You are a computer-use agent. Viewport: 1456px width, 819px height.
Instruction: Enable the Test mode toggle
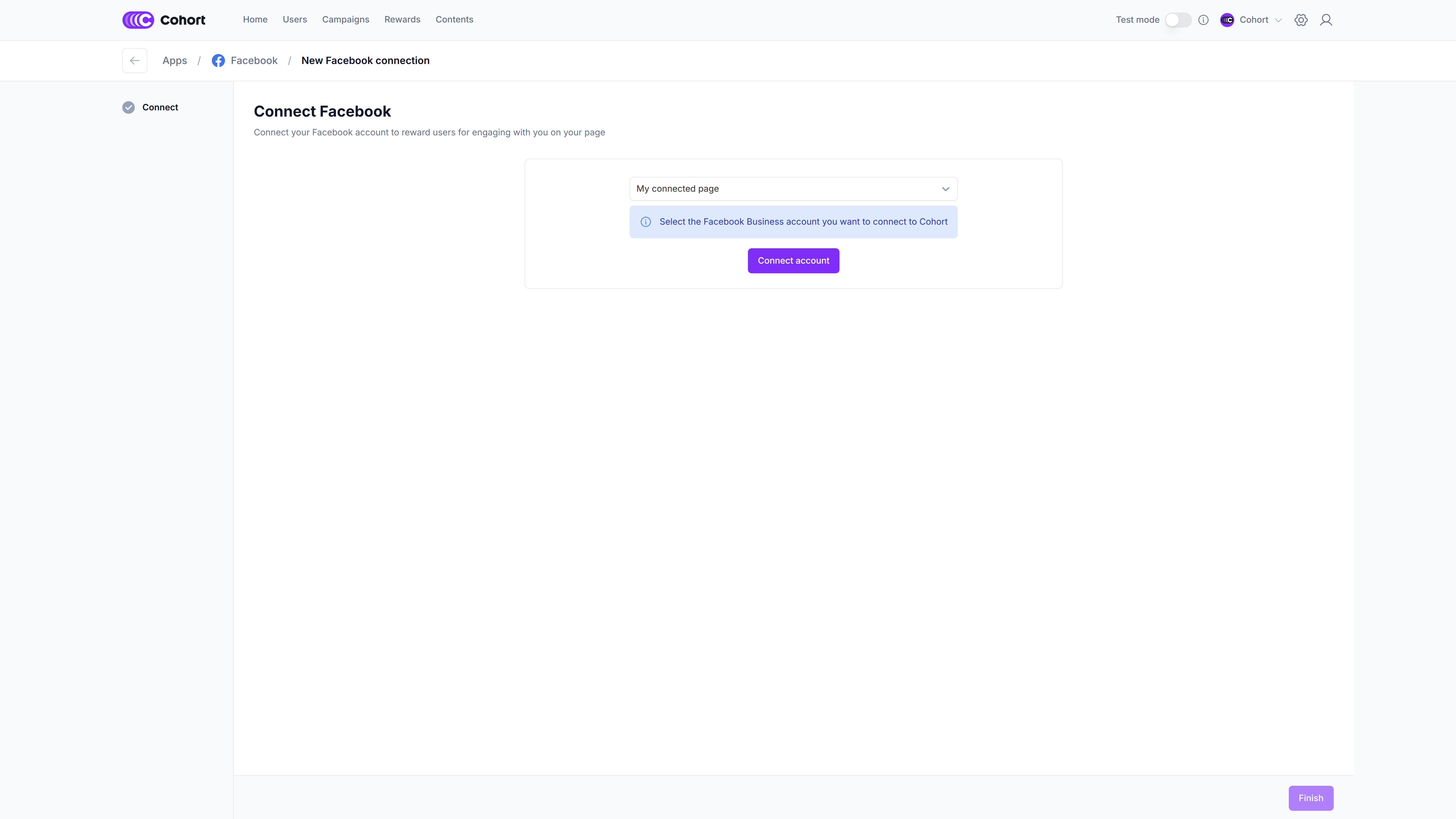(1178, 20)
